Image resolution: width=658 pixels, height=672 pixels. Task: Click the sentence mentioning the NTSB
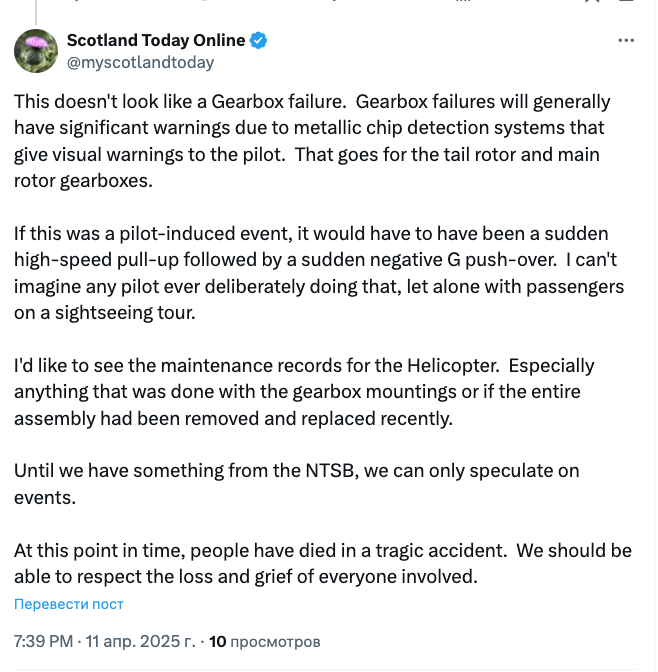(297, 484)
